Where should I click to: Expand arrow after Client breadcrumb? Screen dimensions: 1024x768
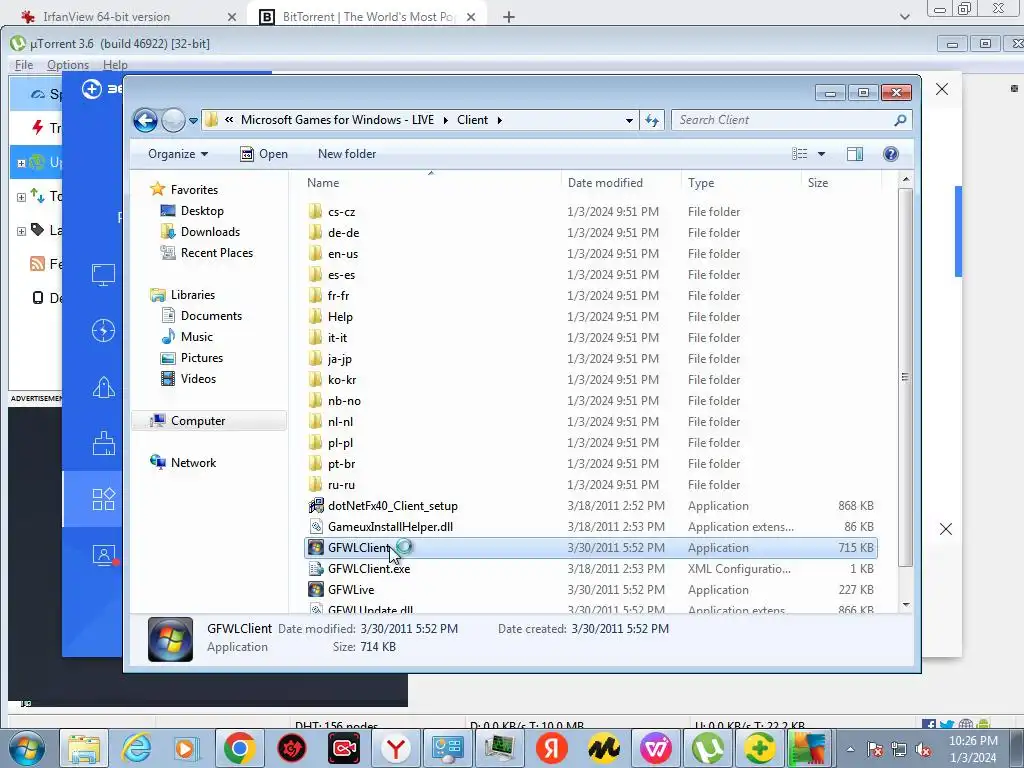[x=500, y=120]
